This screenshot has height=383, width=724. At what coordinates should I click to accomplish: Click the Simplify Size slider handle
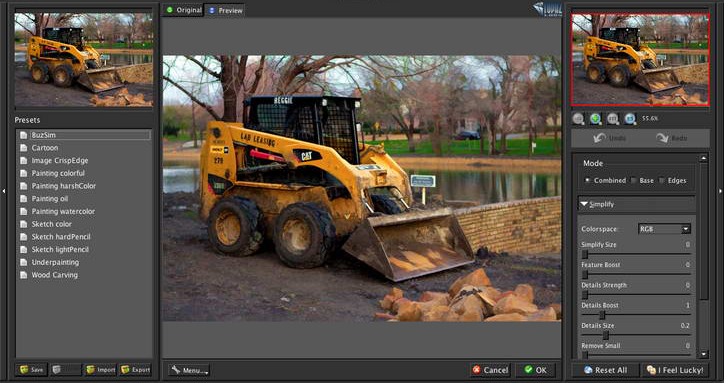point(585,254)
